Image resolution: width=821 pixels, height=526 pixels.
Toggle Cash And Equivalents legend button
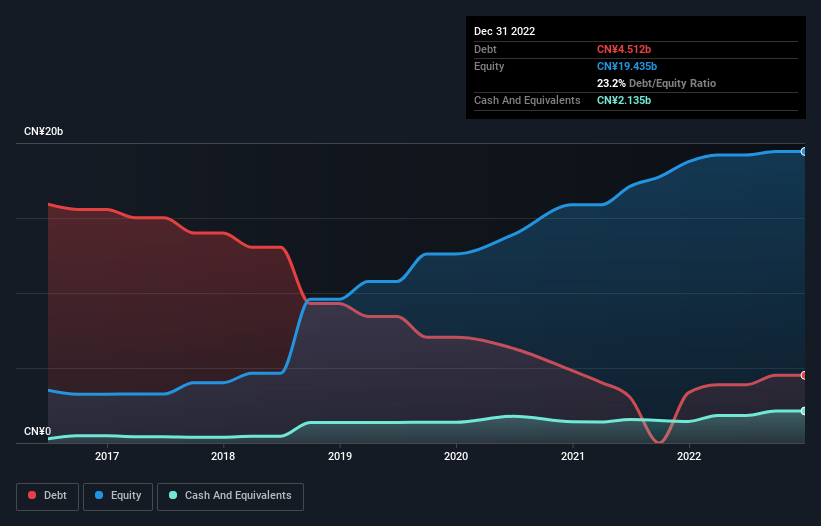tap(230, 496)
